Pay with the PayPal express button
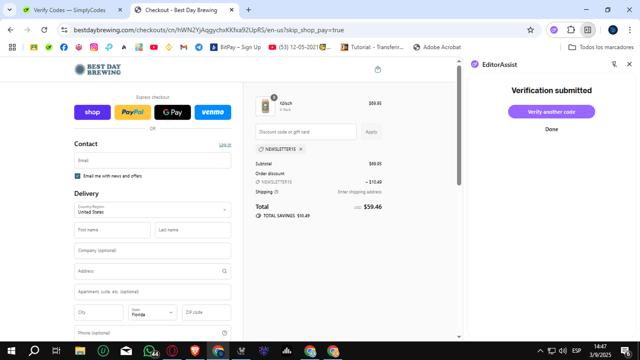The width and height of the screenshot is (640, 360). click(133, 112)
